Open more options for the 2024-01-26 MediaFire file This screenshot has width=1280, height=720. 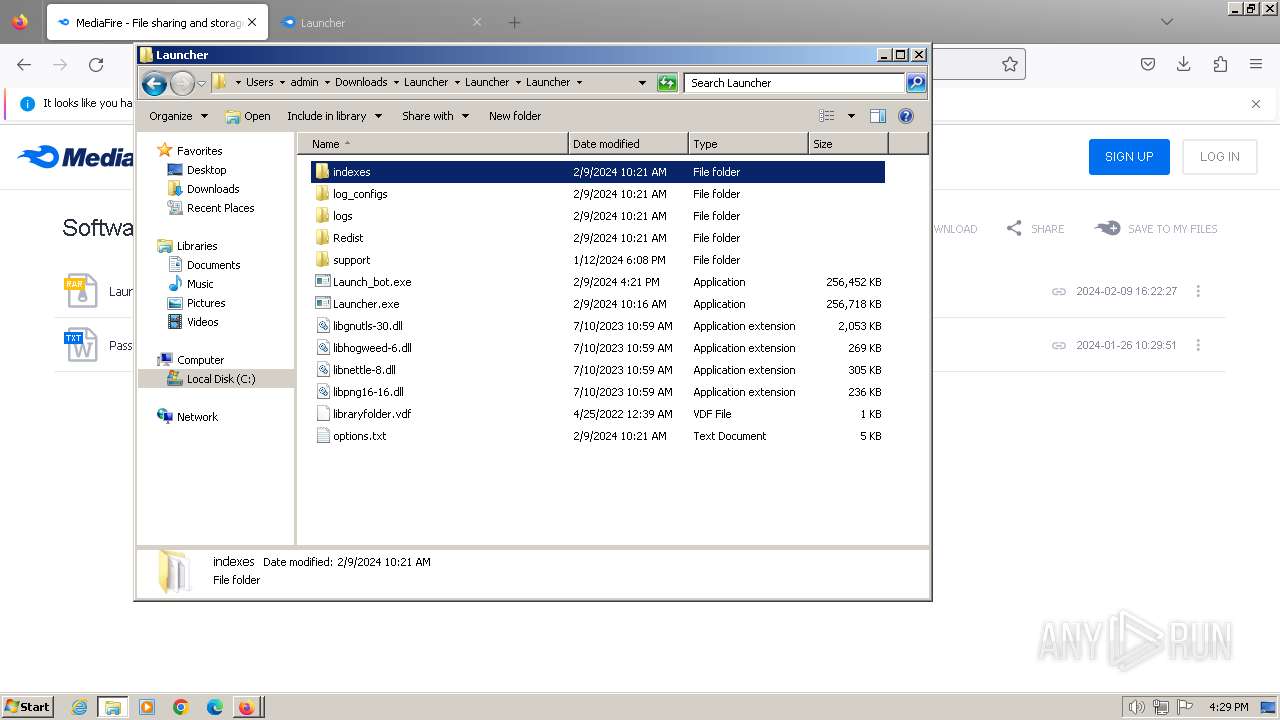1198,345
